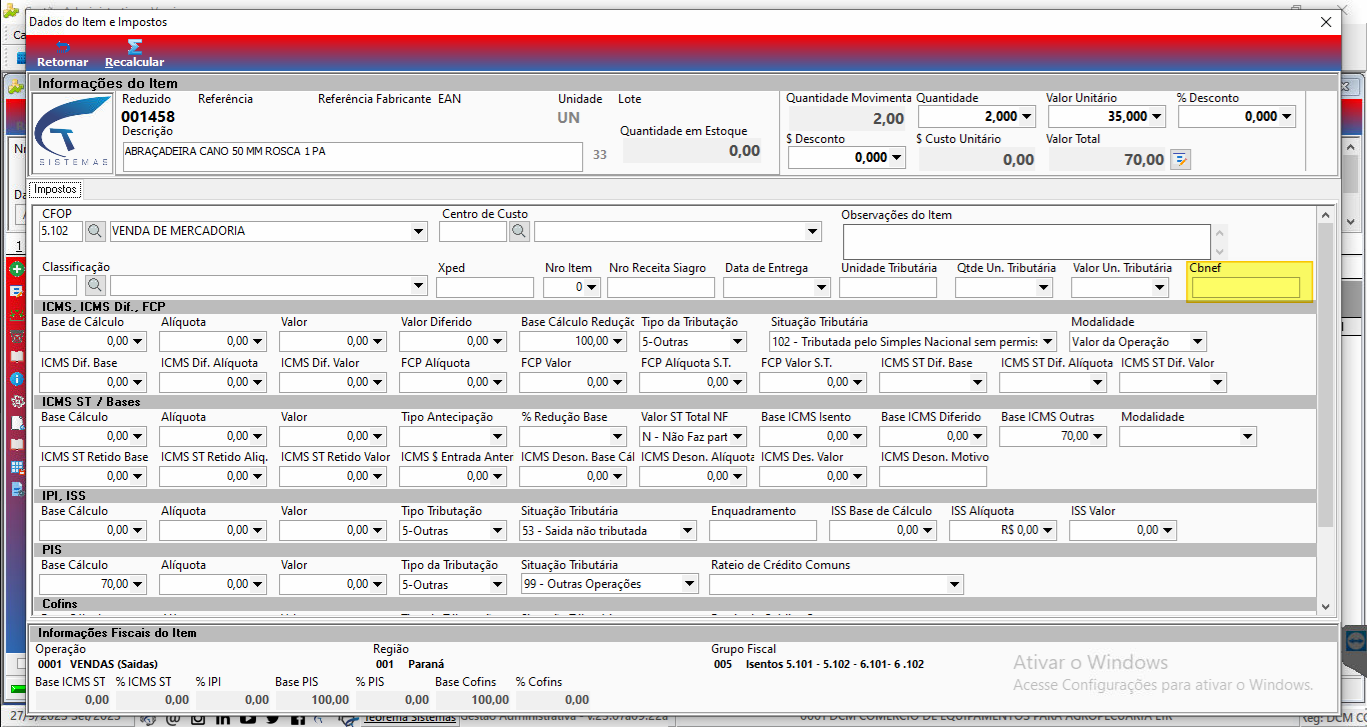The image size is (1367, 727).
Task: Click the calculator icon beside Valor Total
Action: [x=1180, y=159]
